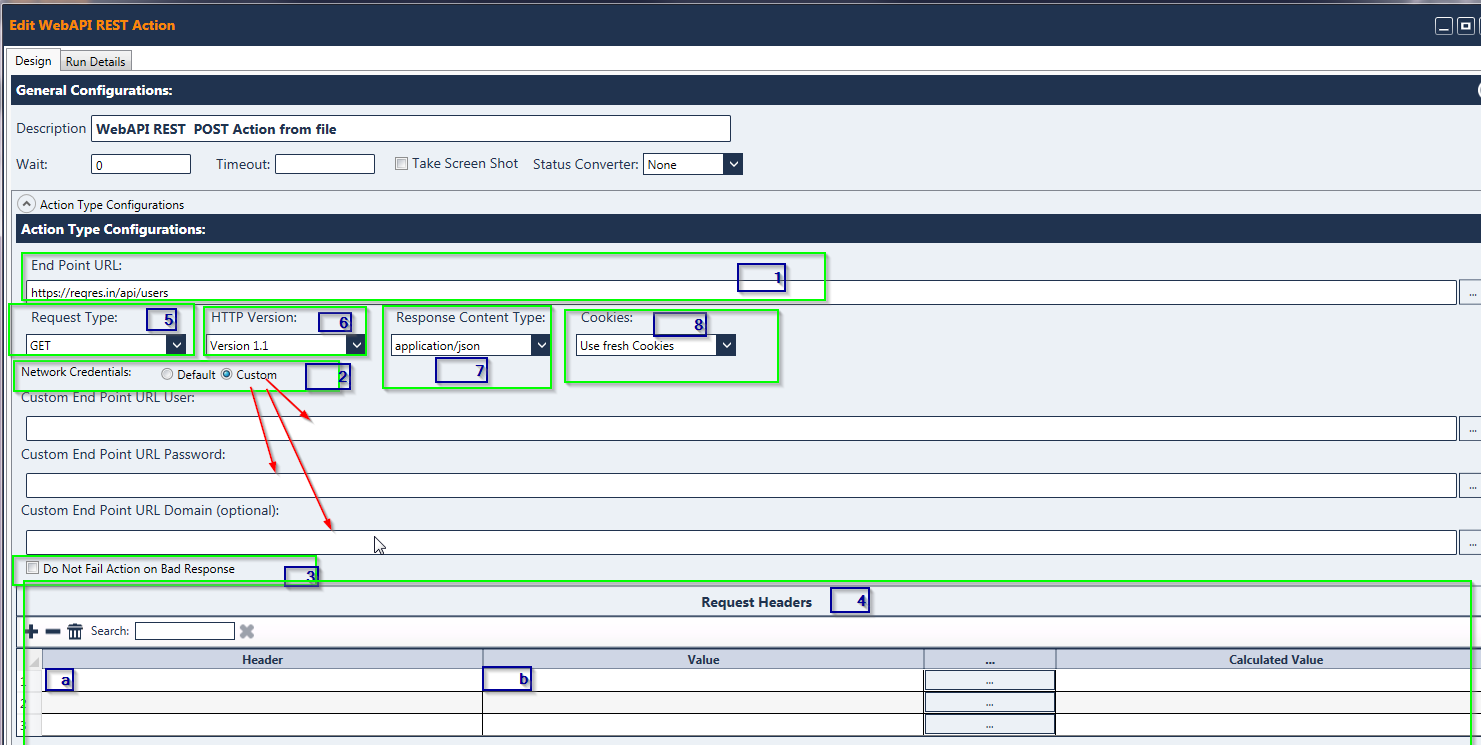This screenshot has height=745, width=1481.
Task: Click the Custom End Point URL Domain field
Action: click(x=741, y=542)
